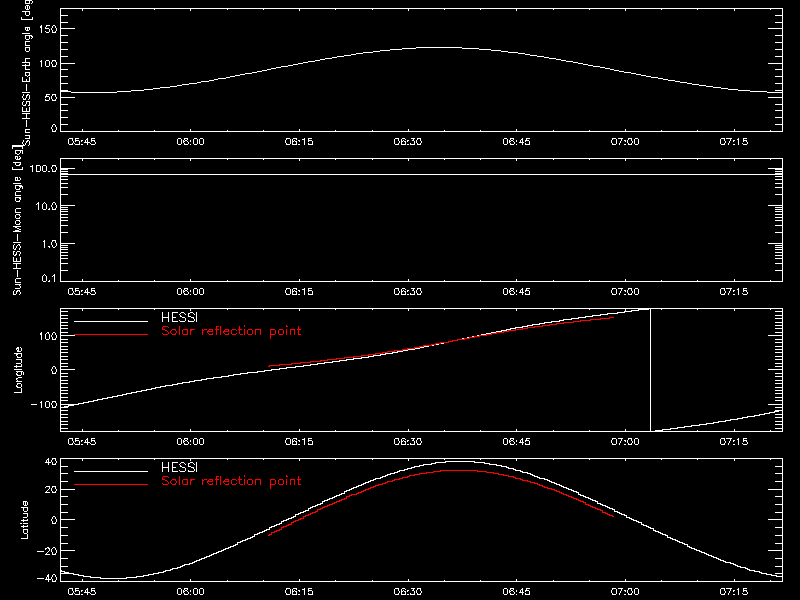The width and height of the screenshot is (800, 600).
Task: Click the 1.0 tick on Moon angle axis
Action: point(49,244)
